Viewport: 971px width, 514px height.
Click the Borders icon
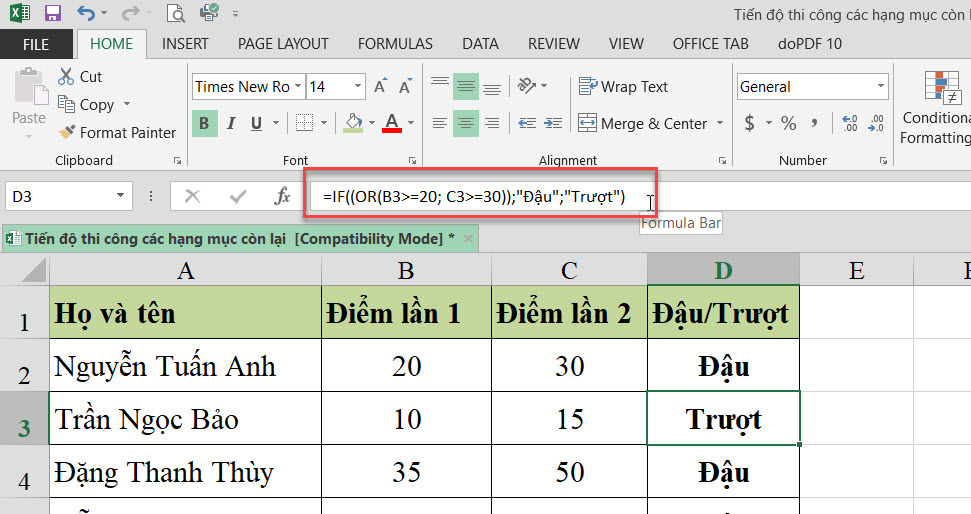[x=304, y=123]
